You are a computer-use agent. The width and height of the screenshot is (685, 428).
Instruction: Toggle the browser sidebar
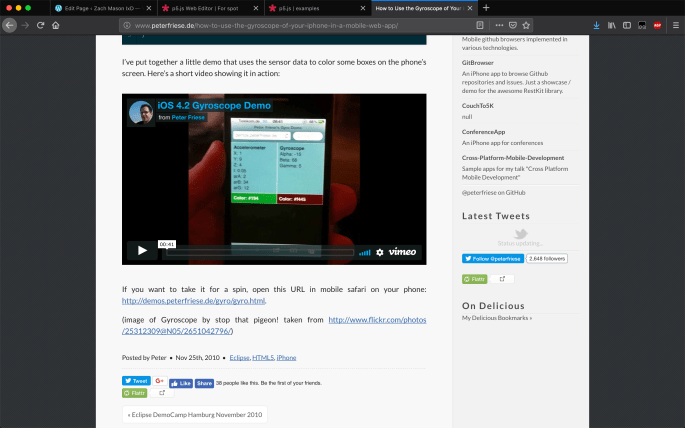click(627, 25)
